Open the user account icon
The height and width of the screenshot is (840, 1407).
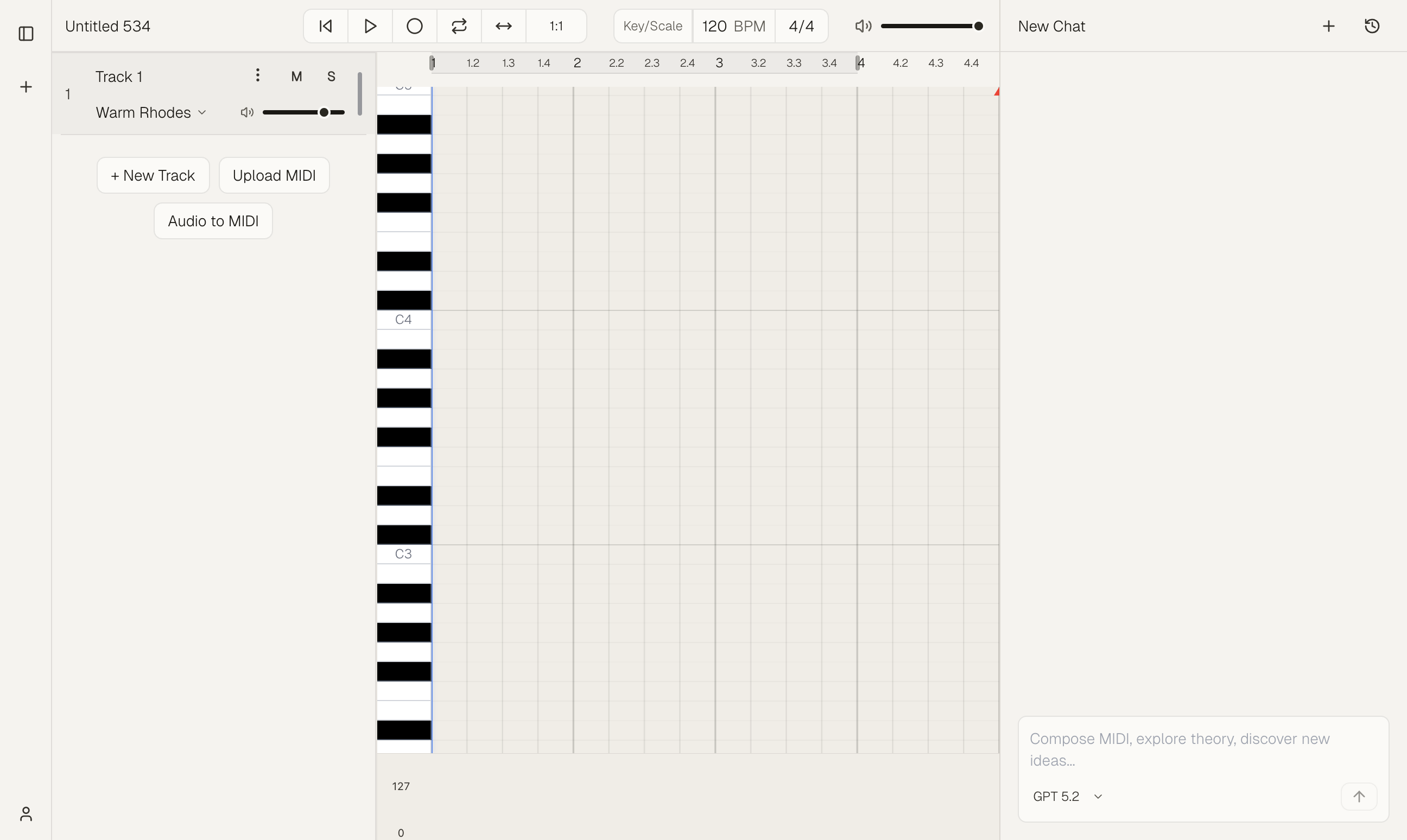pyautogui.click(x=26, y=813)
